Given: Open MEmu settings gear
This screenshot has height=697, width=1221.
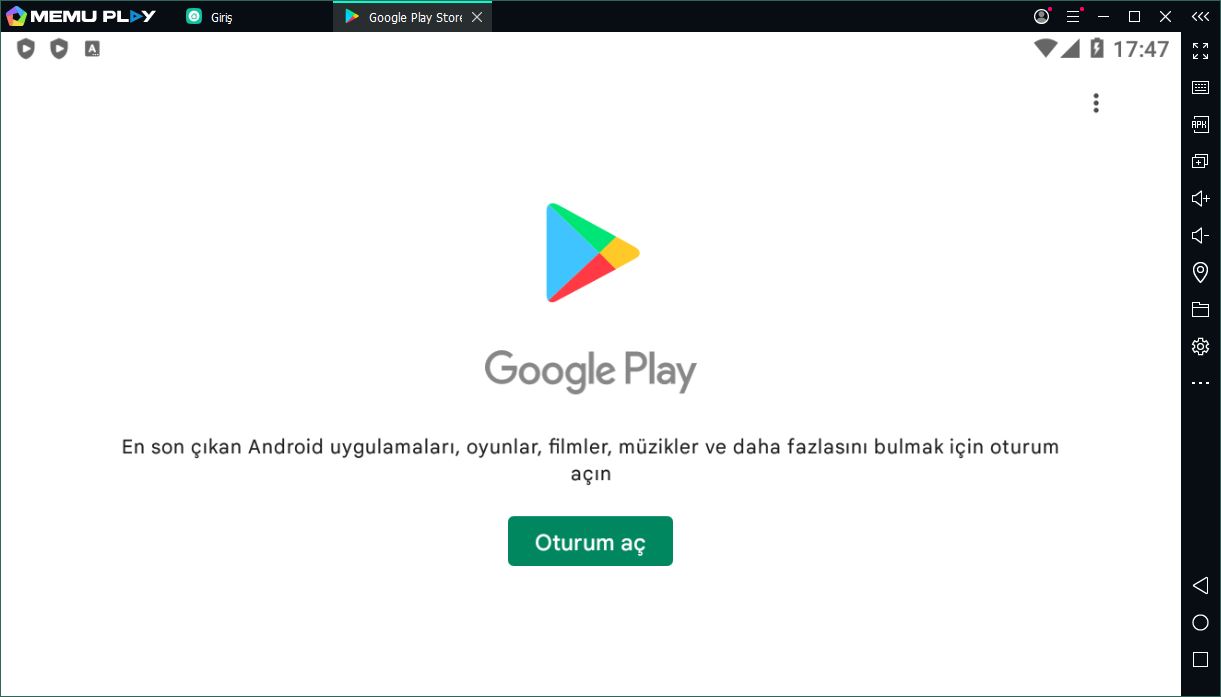Looking at the screenshot, I should click(x=1200, y=346).
